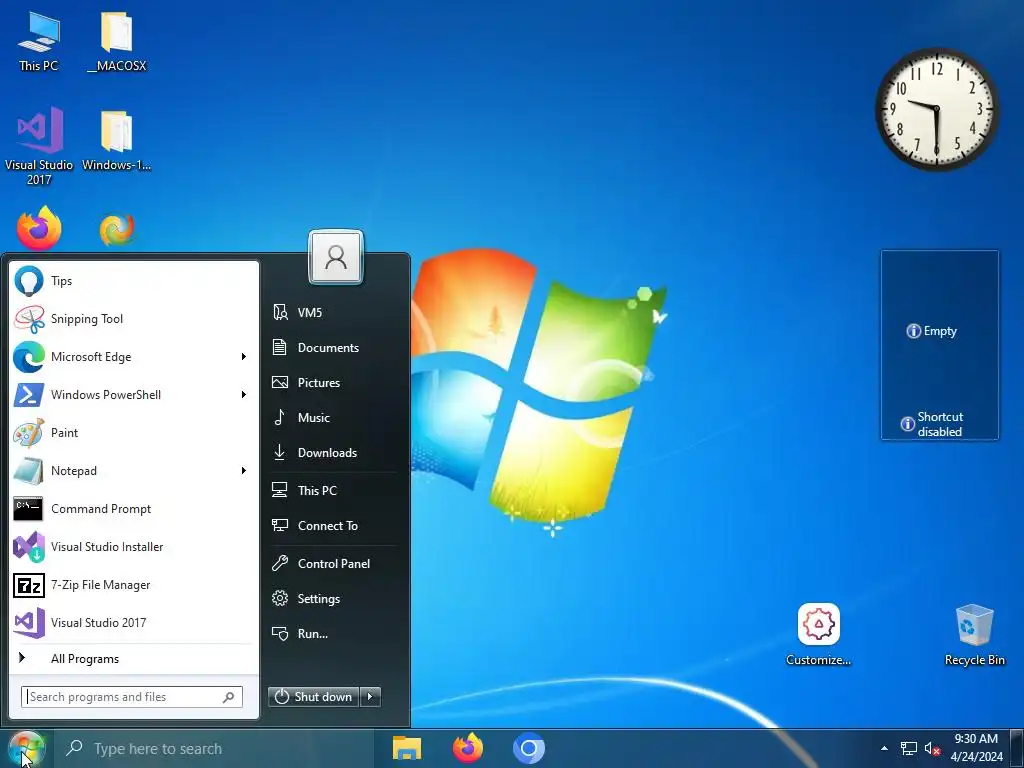Open Notepad from the Start menu
This screenshot has width=1024, height=768.
133,471
